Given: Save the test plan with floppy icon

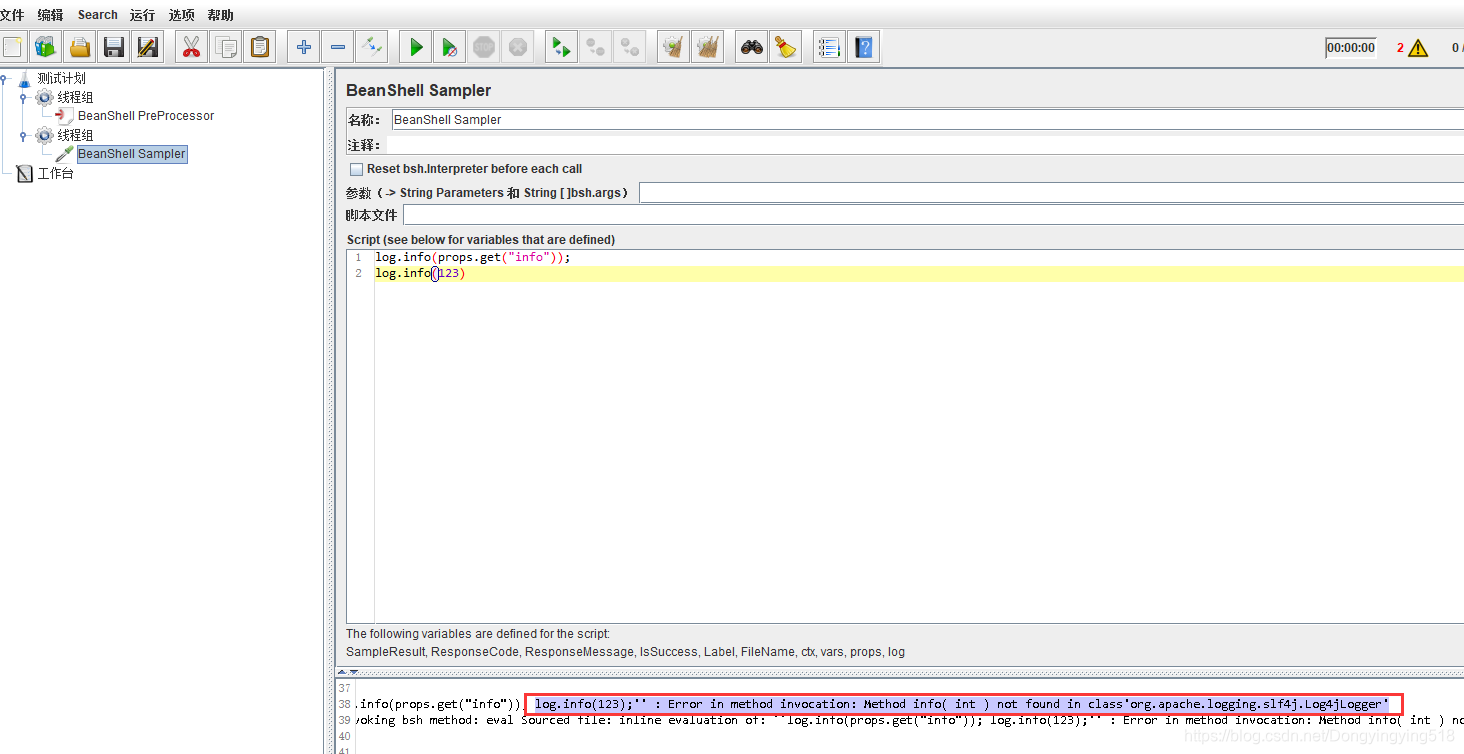Looking at the screenshot, I should coord(114,47).
